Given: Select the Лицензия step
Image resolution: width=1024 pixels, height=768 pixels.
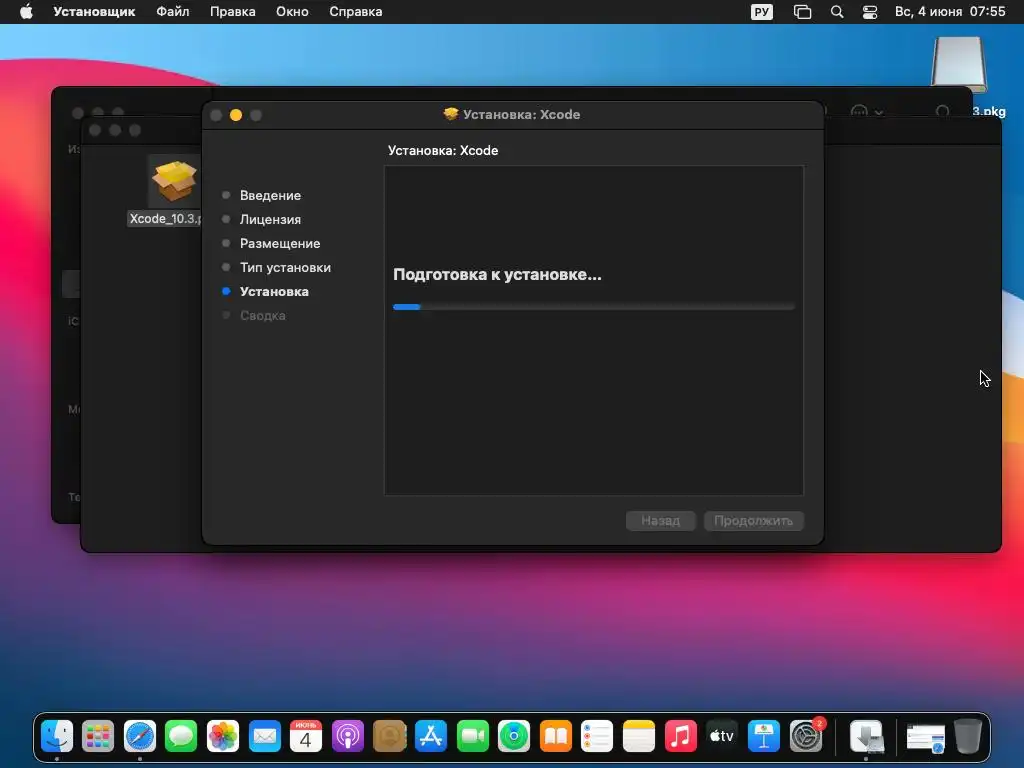Looking at the screenshot, I should (x=270, y=219).
